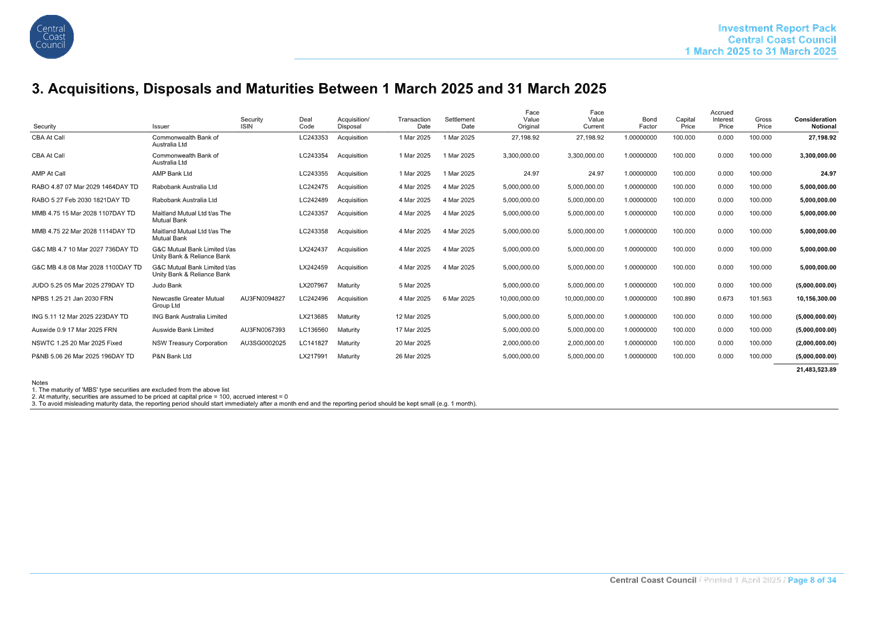
Task: Click 'G&C MB 4.8 08 Mar 2028 1100DAY TD' security
Action: (x=87, y=267)
